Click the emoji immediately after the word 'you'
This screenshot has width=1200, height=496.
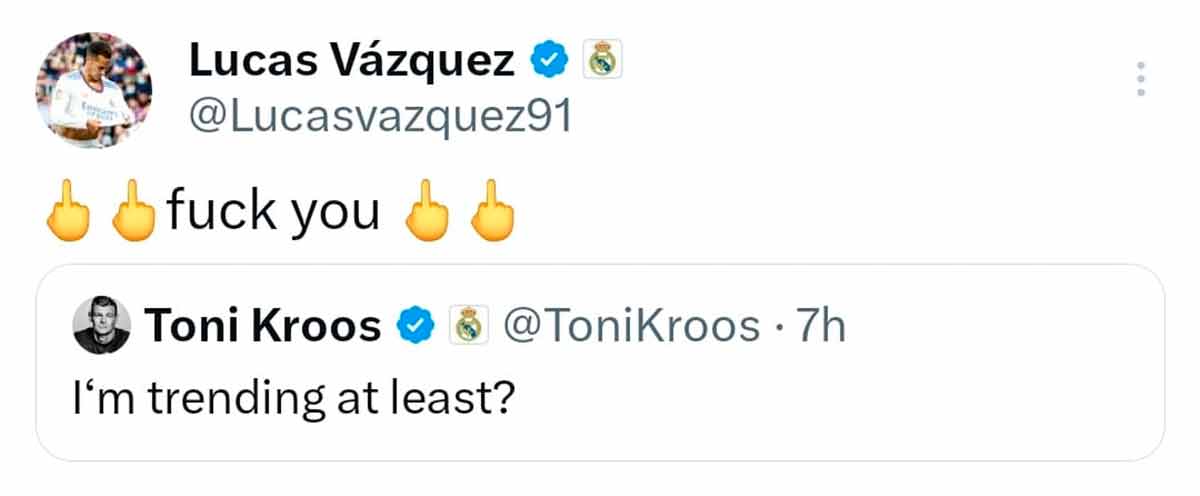[424, 212]
